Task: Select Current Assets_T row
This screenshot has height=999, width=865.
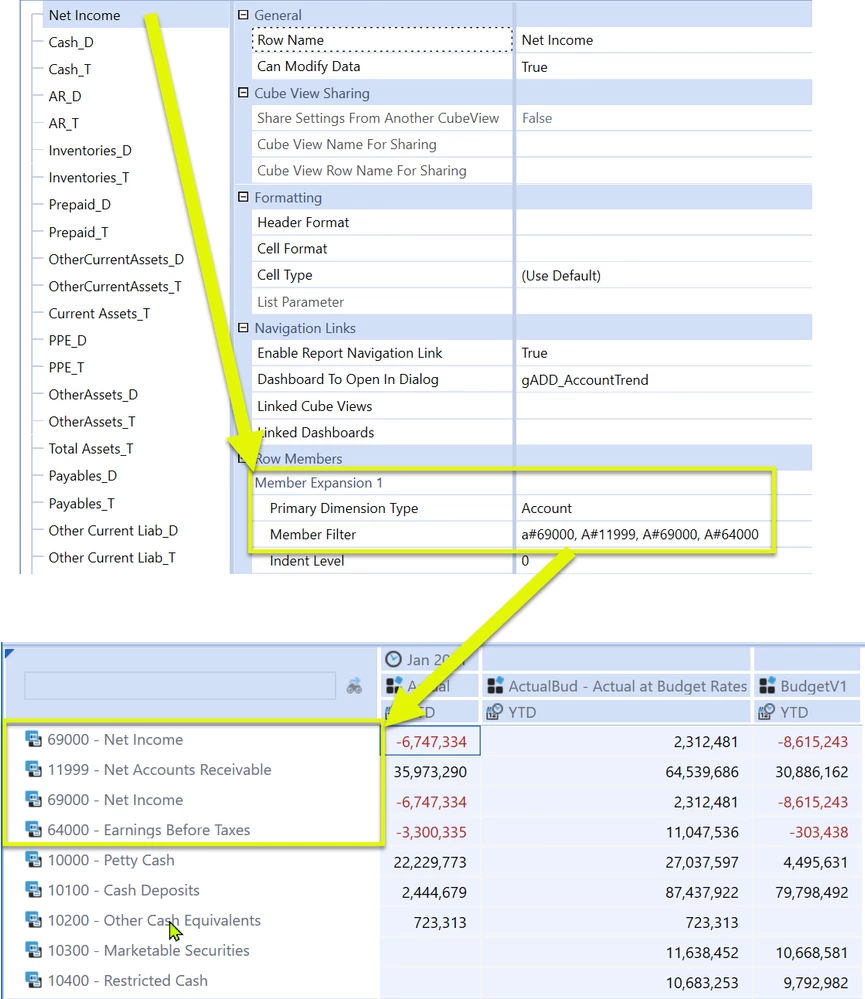Action: point(99,313)
